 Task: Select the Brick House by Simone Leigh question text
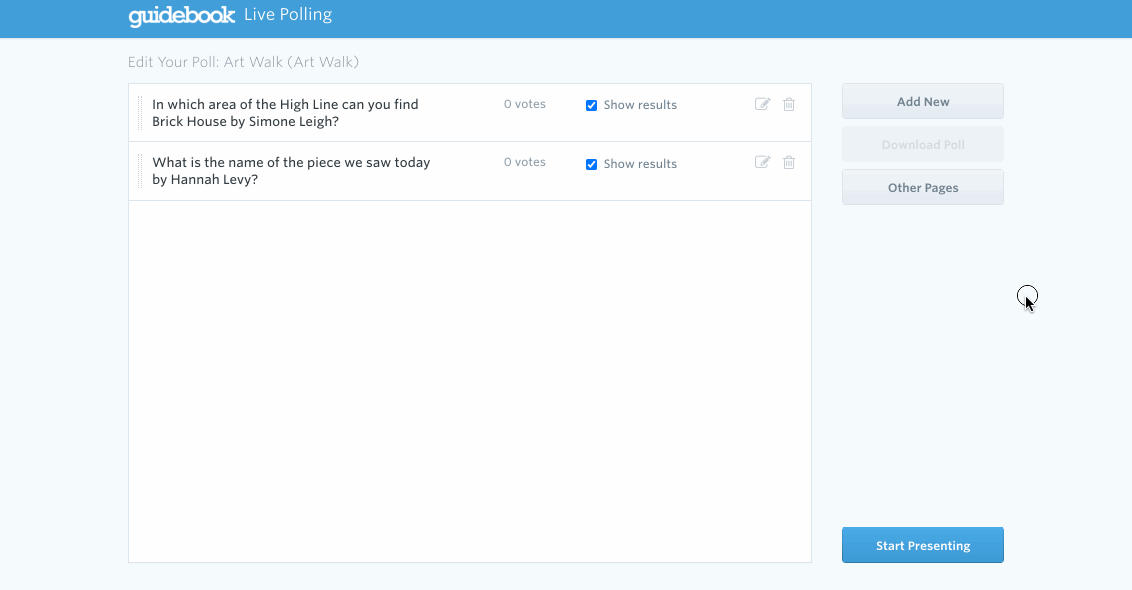point(285,113)
